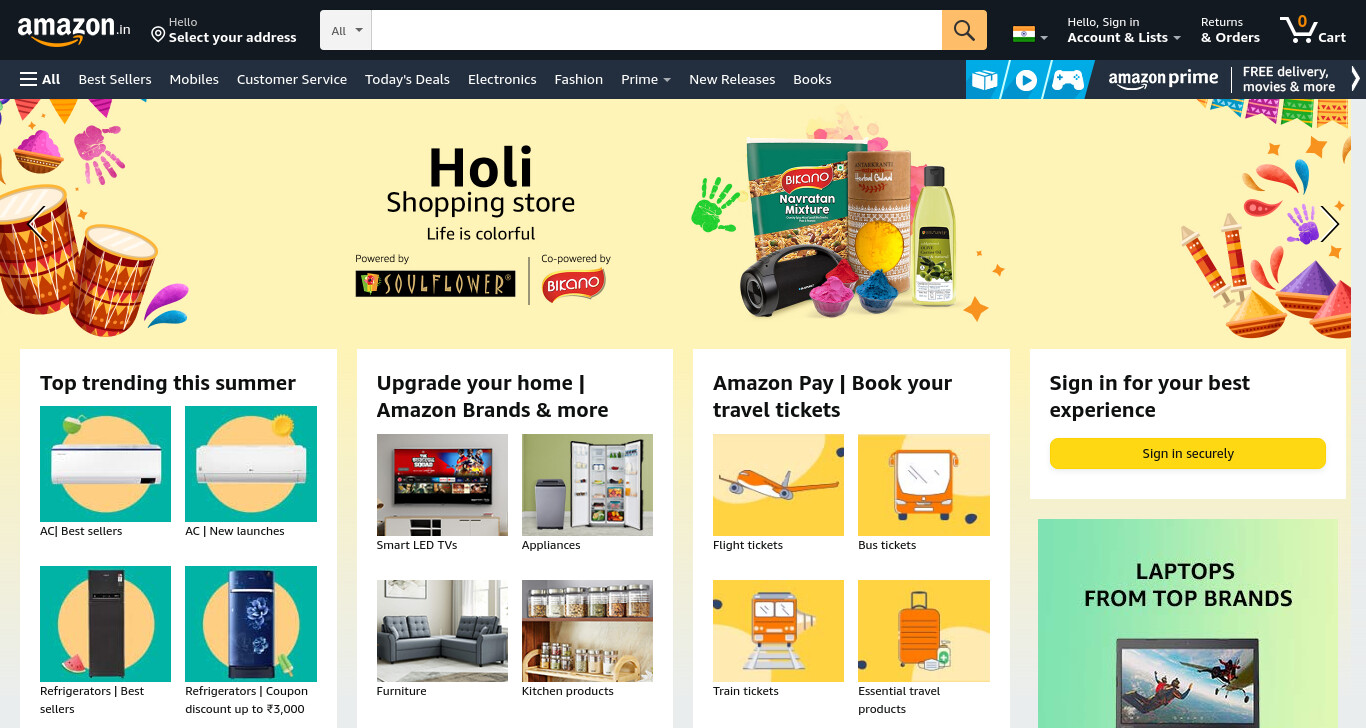
Task: Open the Flight tickets thumbnail
Action: (778, 485)
